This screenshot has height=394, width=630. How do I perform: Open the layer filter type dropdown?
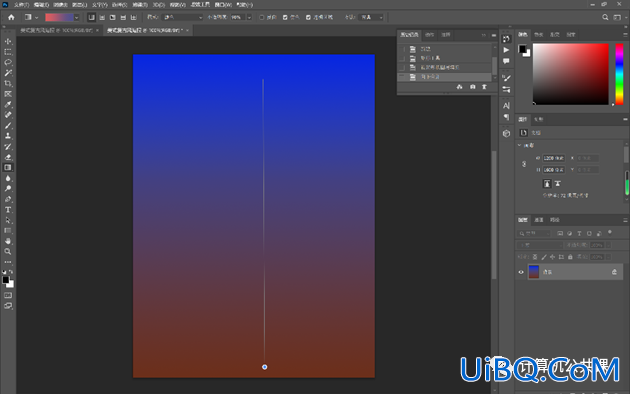(x=534, y=233)
